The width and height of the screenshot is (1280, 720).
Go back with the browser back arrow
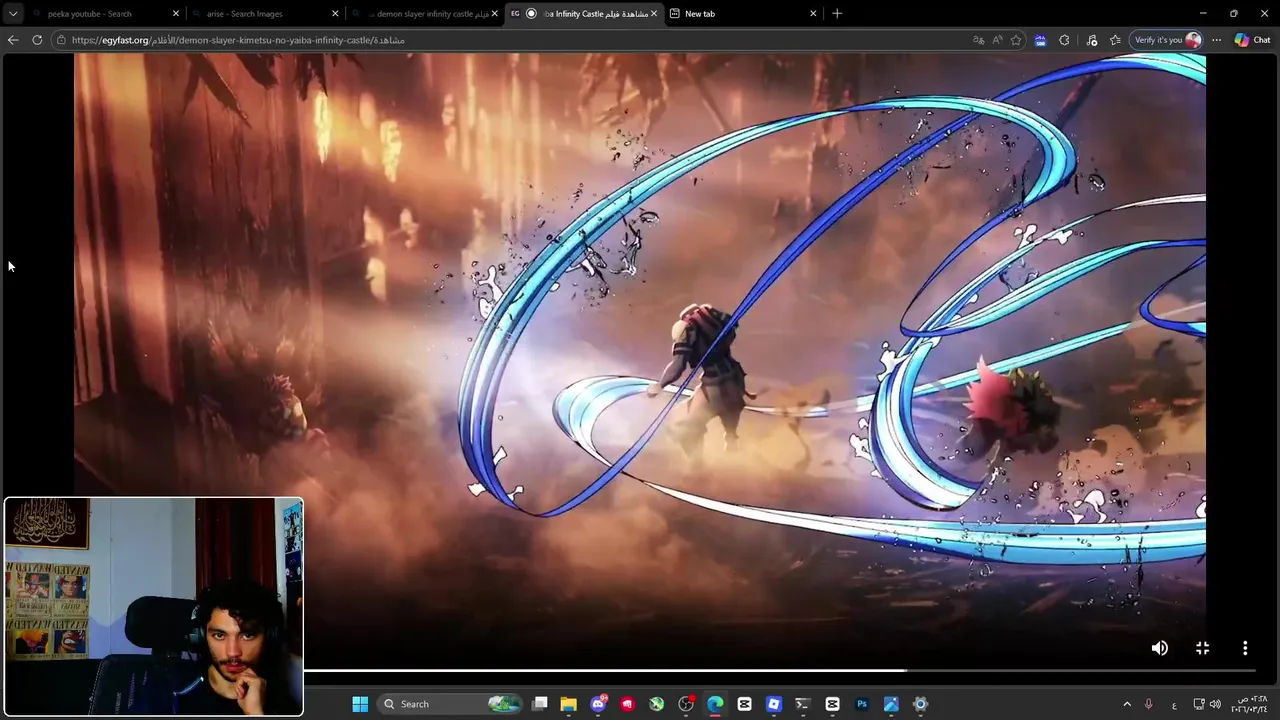13,40
